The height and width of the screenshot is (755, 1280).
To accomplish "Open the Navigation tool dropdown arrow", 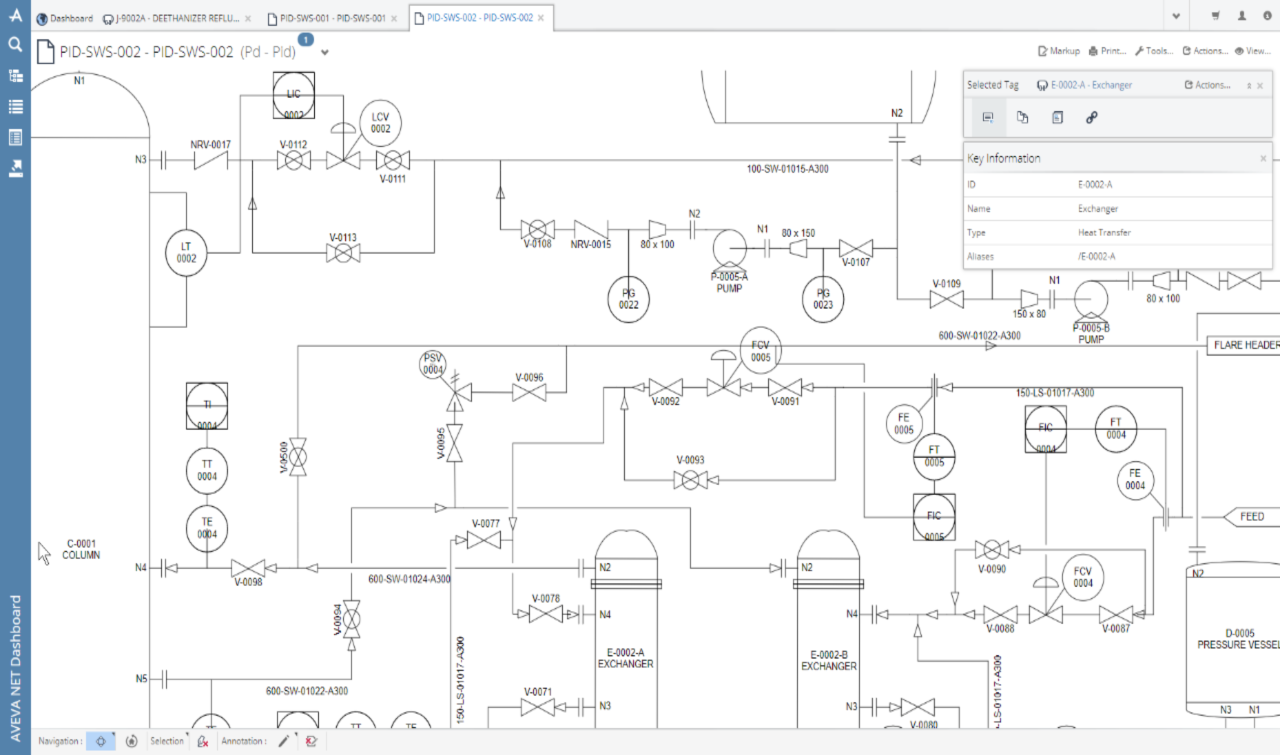I will (x=114, y=735).
